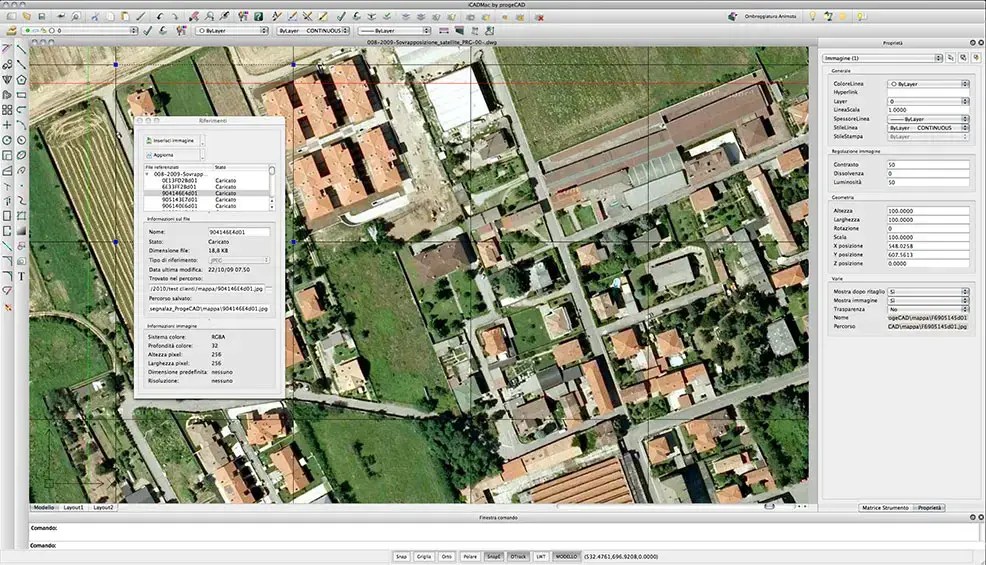This screenshot has width=986, height=565.
Task: Open the Trasparenza dropdown in the properties panel
Action: pyautogui.click(x=928, y=310)
